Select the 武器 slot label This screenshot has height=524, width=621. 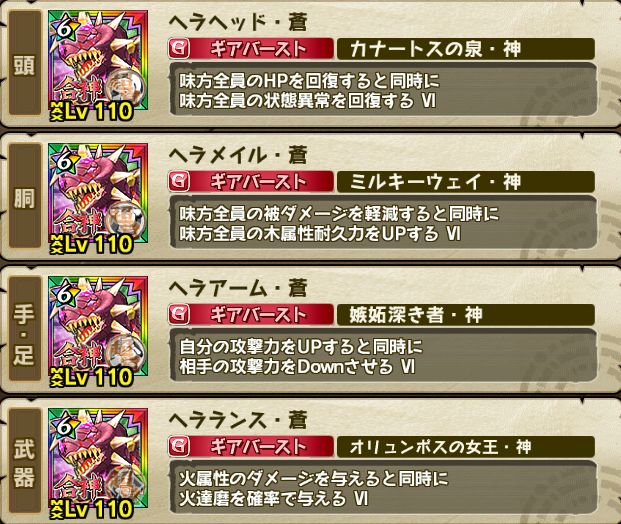point(25,462)
